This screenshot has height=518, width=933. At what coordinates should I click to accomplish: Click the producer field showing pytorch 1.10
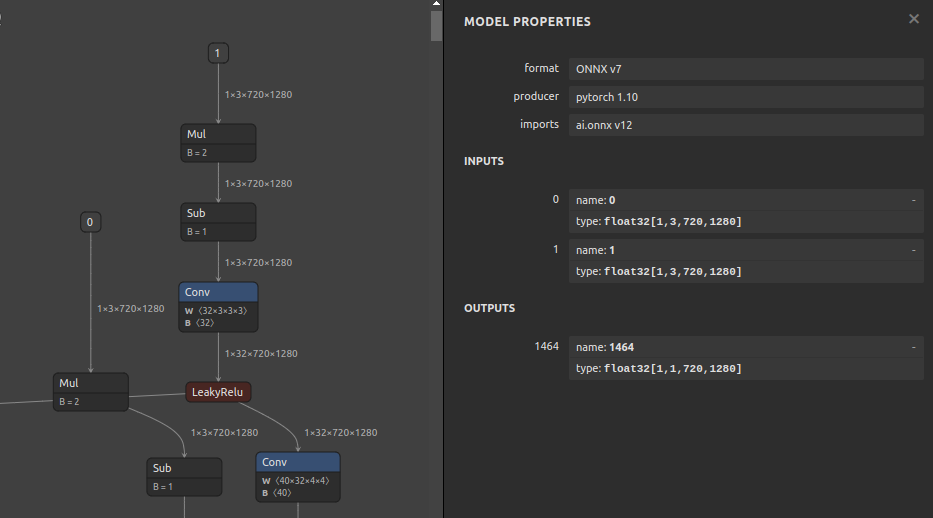(745, 97)
